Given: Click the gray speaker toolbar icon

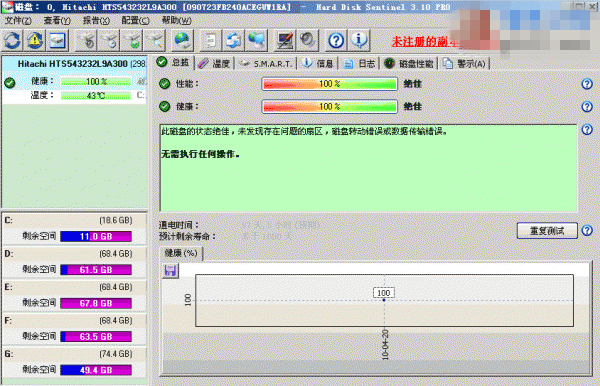Looking at the screenshot, I should tap(308, 40).
